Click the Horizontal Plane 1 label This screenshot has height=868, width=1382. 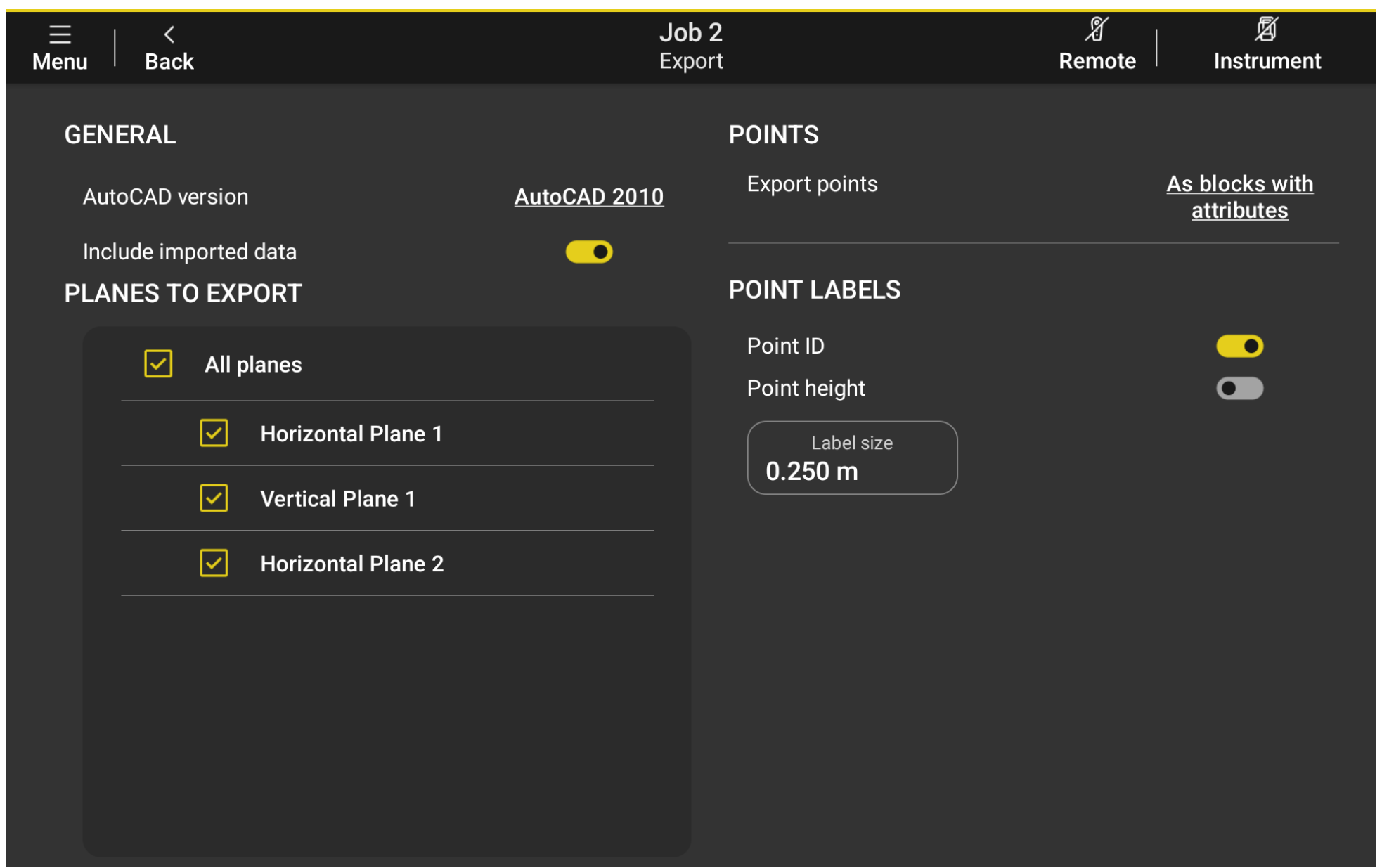(351, 434)
